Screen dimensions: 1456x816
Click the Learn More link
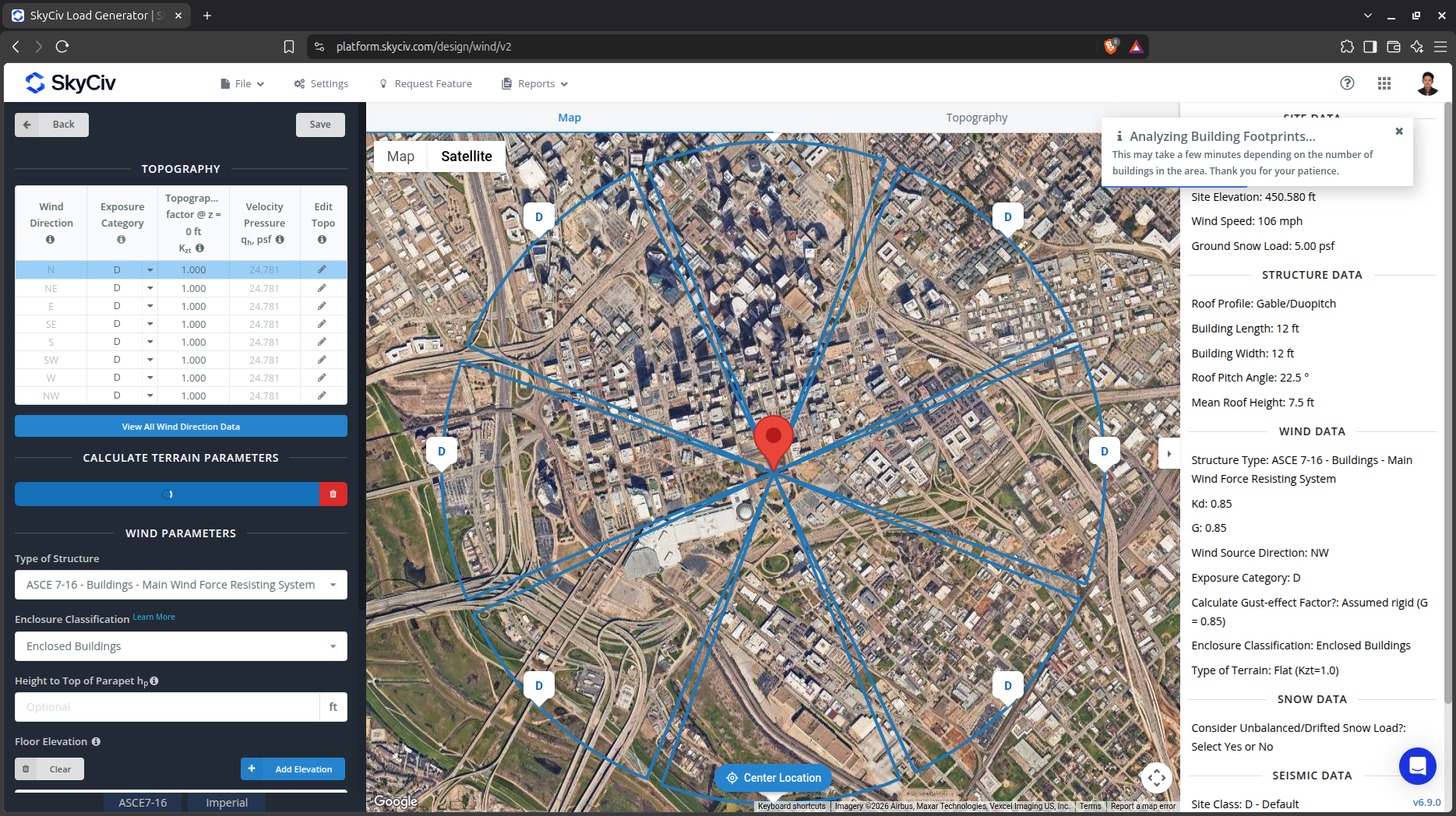(153, 617)
